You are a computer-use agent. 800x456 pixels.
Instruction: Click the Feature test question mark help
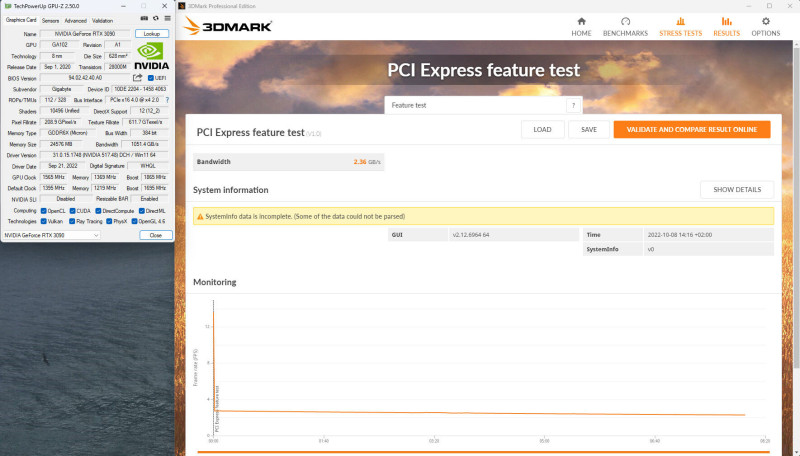[x=573, y=106]
